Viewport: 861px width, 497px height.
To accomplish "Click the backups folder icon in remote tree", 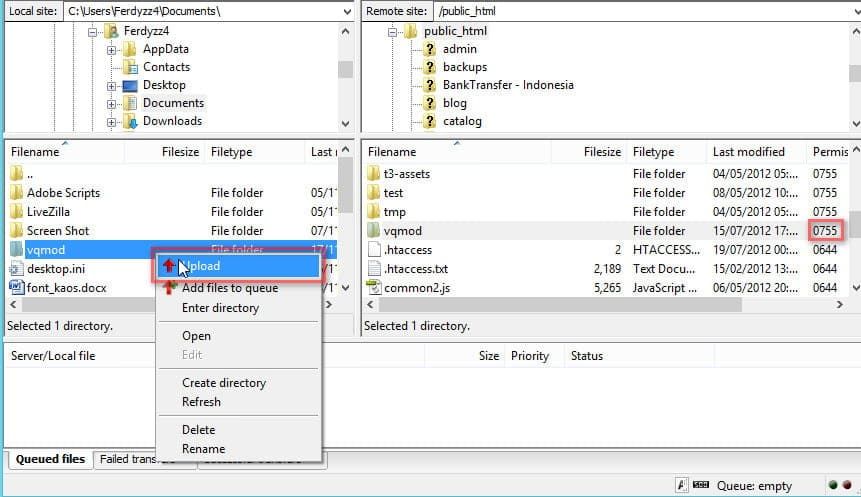I will 429,67.
